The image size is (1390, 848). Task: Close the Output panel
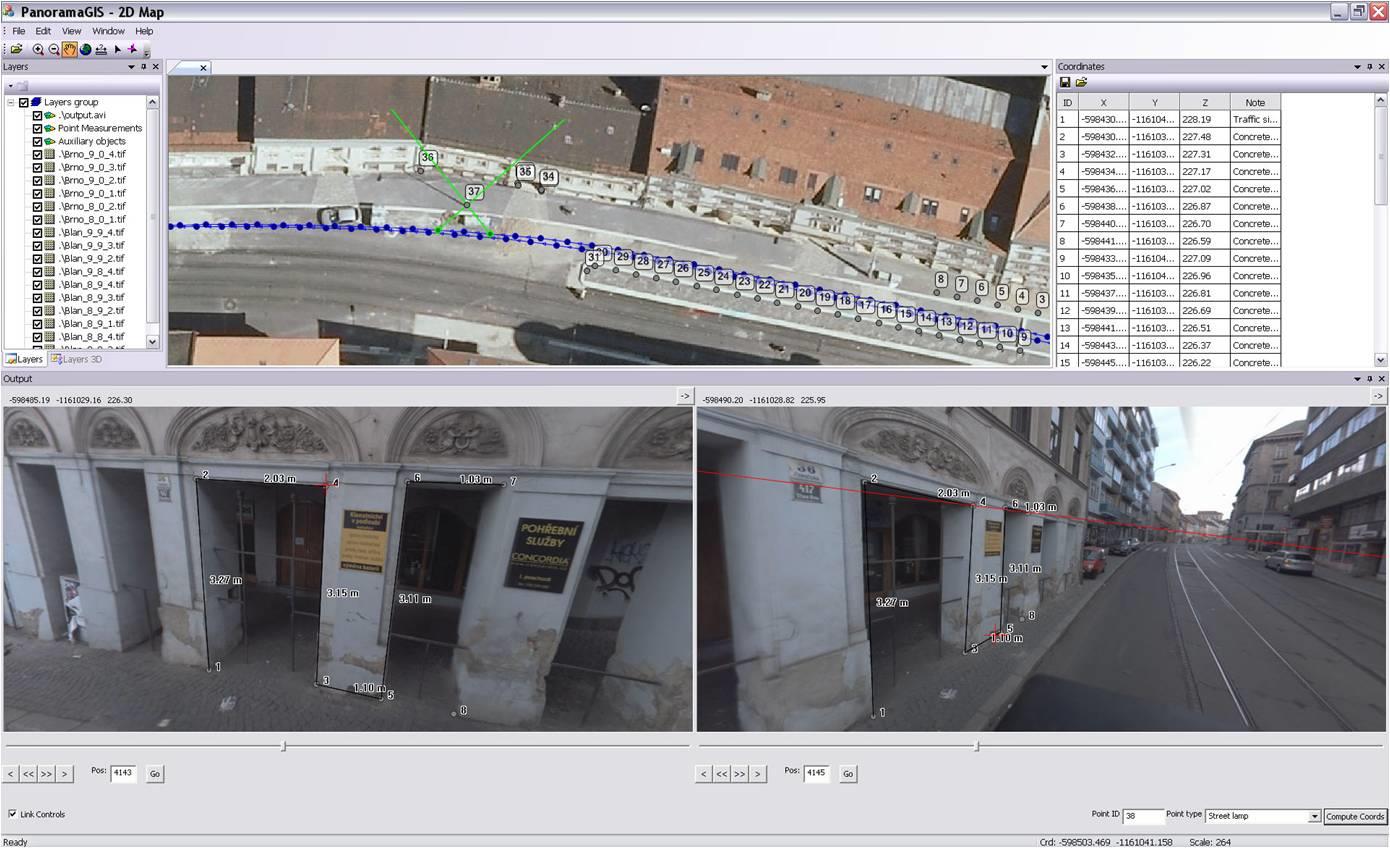[x=1382, y=379]
